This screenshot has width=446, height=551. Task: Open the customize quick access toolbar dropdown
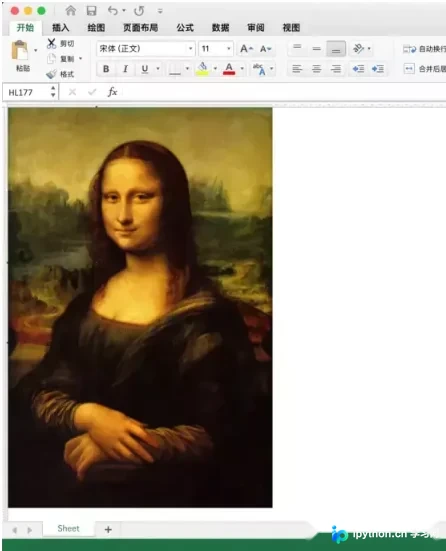[x=160, y=11]
